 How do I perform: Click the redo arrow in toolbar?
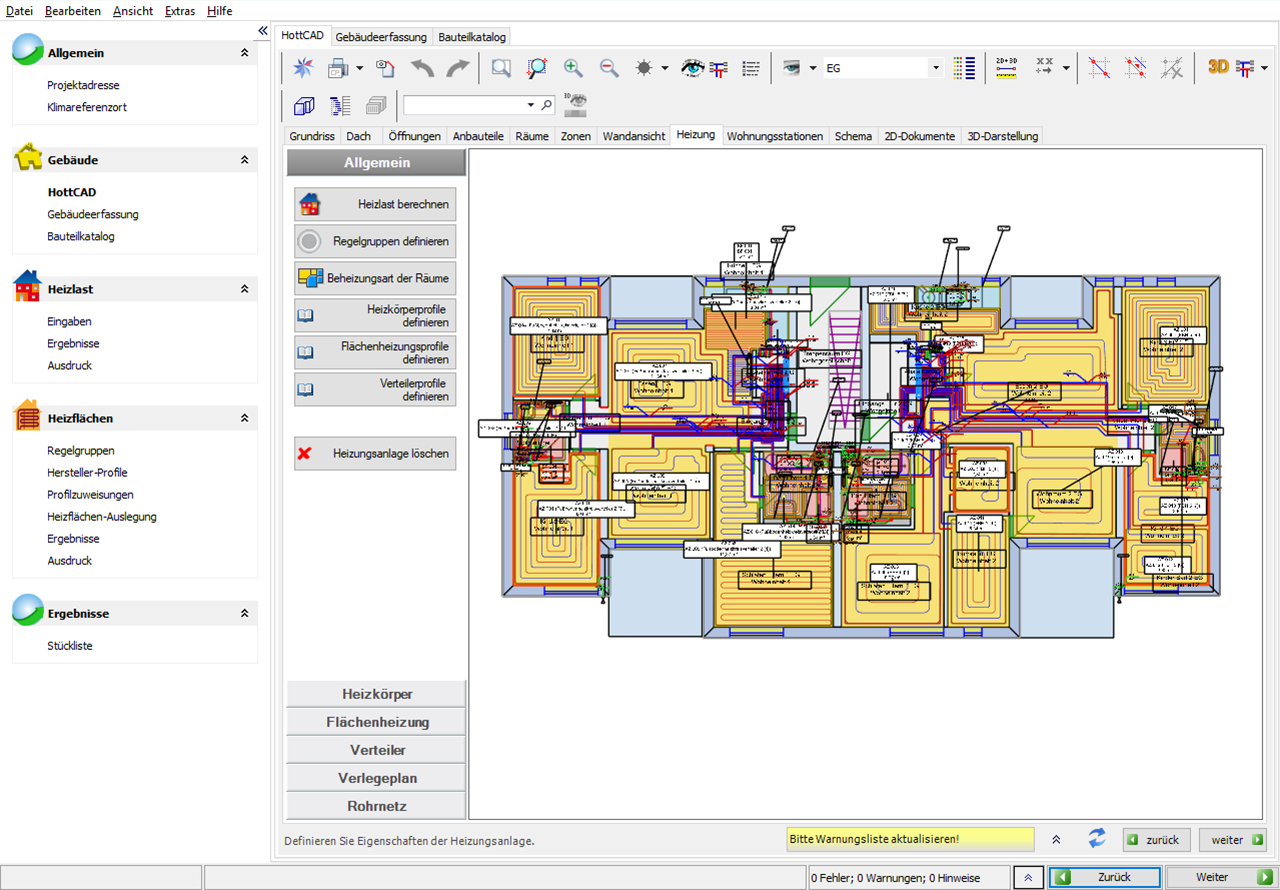coord(458,68)
